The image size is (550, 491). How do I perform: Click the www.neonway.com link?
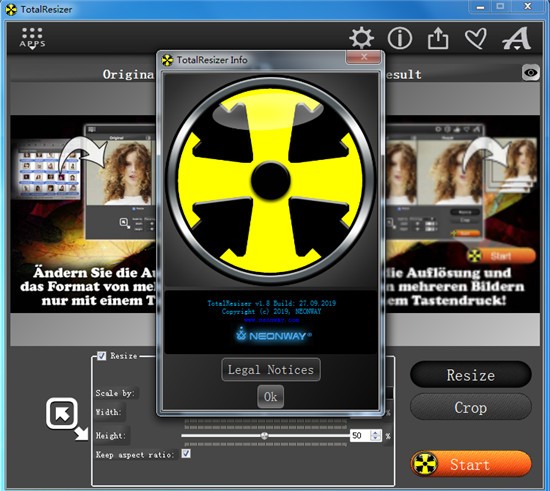(271, 320)
